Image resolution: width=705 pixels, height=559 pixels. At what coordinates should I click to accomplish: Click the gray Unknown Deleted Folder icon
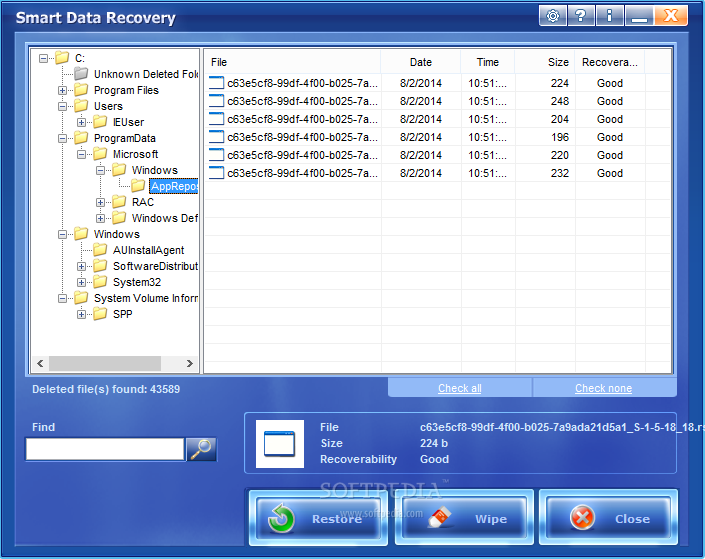81,73
